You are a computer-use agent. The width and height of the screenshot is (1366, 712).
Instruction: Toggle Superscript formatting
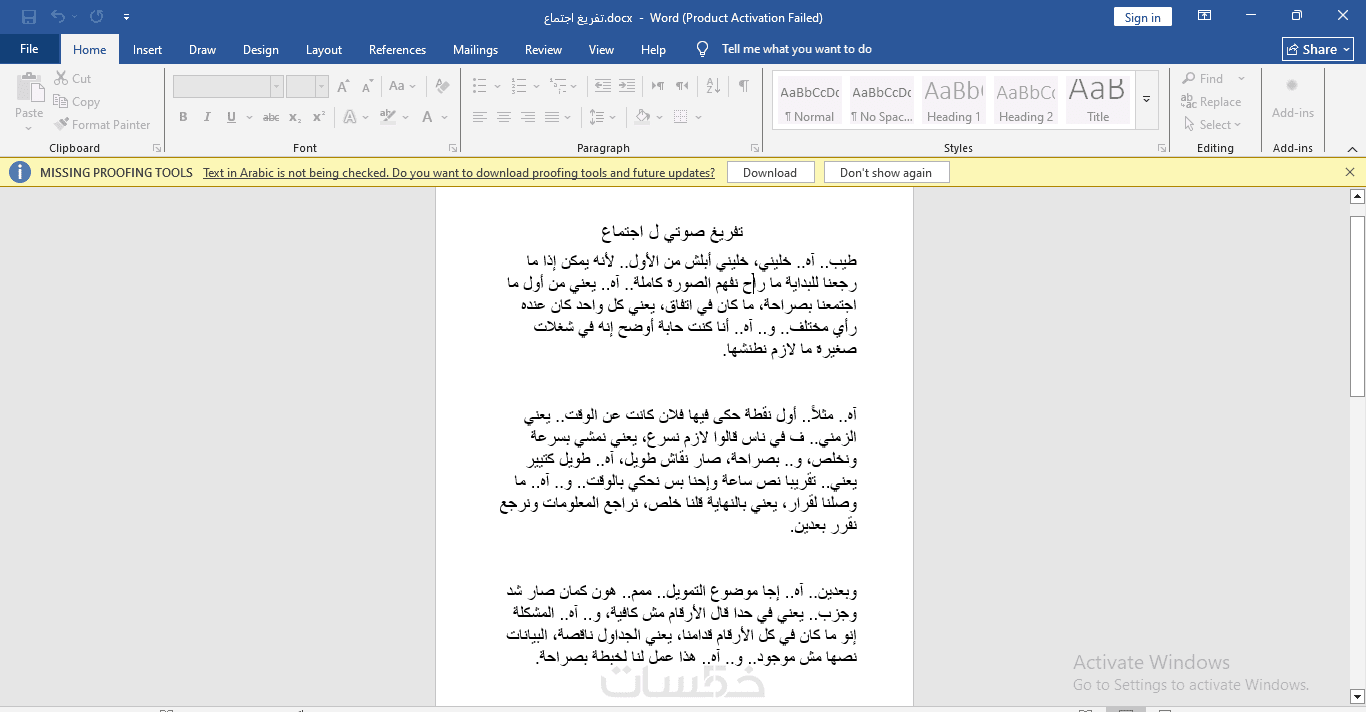coord(319,117)
